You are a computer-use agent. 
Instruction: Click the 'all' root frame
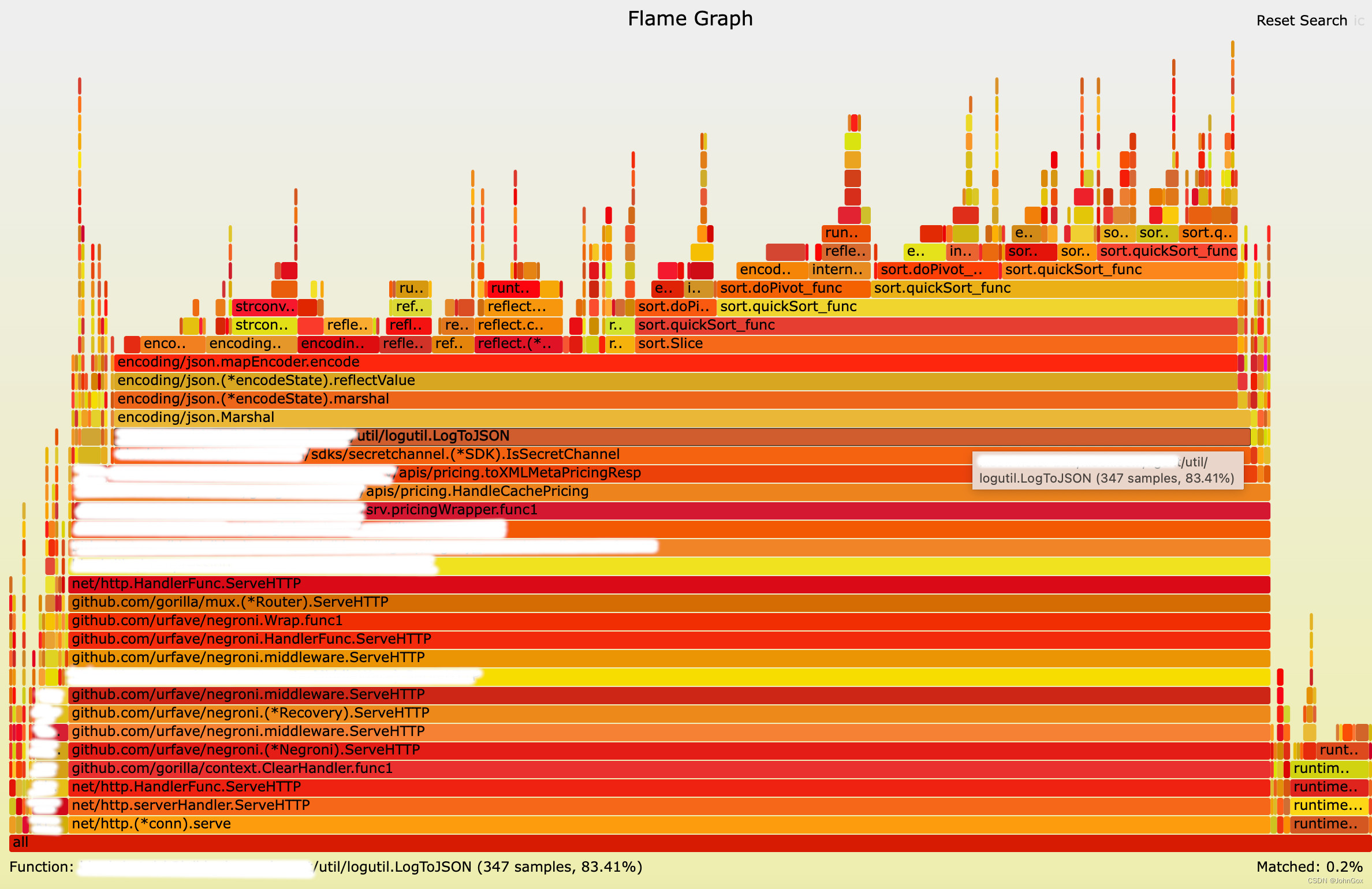point(690,842)
